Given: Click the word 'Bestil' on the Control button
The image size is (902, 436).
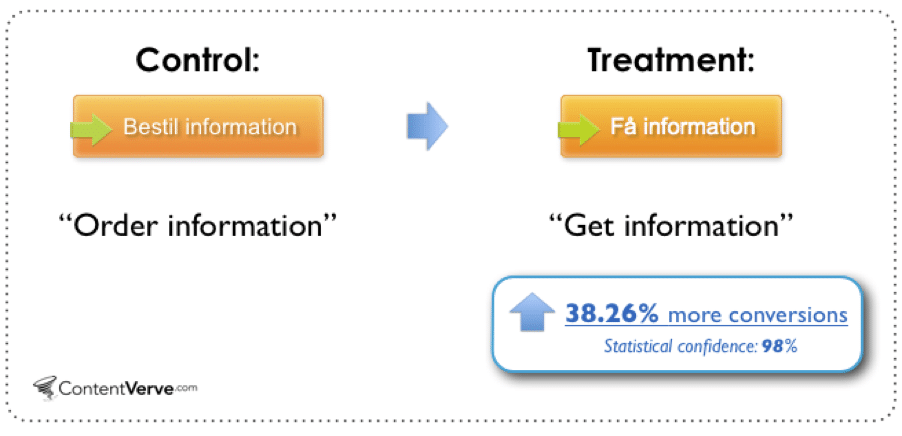Looking at the screenshot, I should pyautogui.click(x=146, y=128).
